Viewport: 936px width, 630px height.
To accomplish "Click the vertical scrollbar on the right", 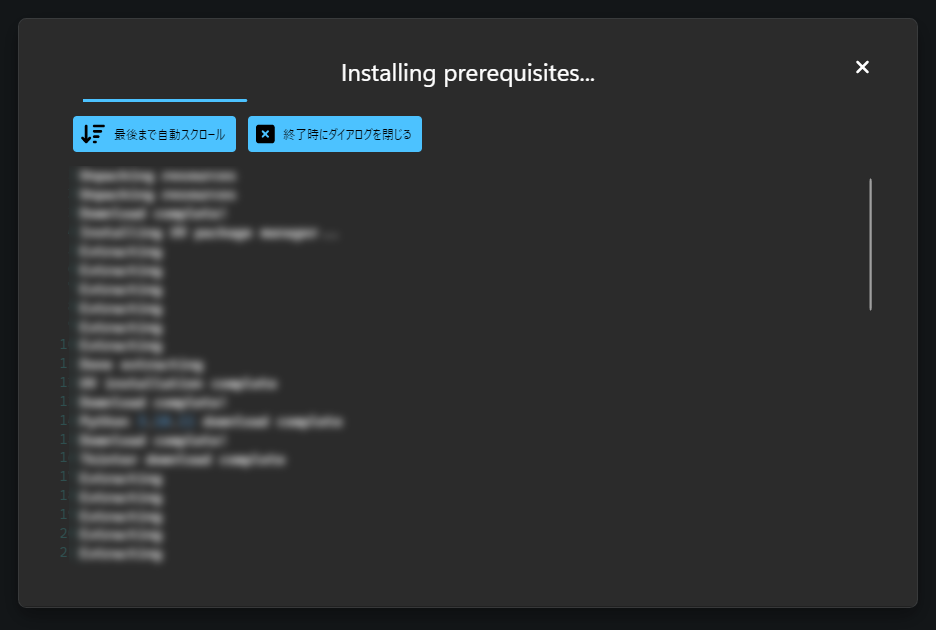I will pyautogui.click(x=871, y=240).
